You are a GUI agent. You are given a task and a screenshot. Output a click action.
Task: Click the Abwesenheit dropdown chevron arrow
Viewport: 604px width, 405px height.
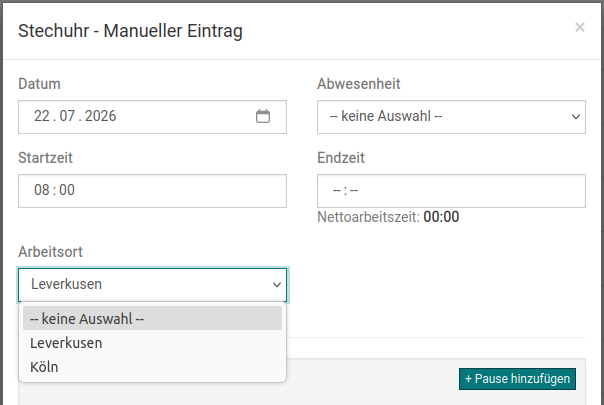coord(575,117)
